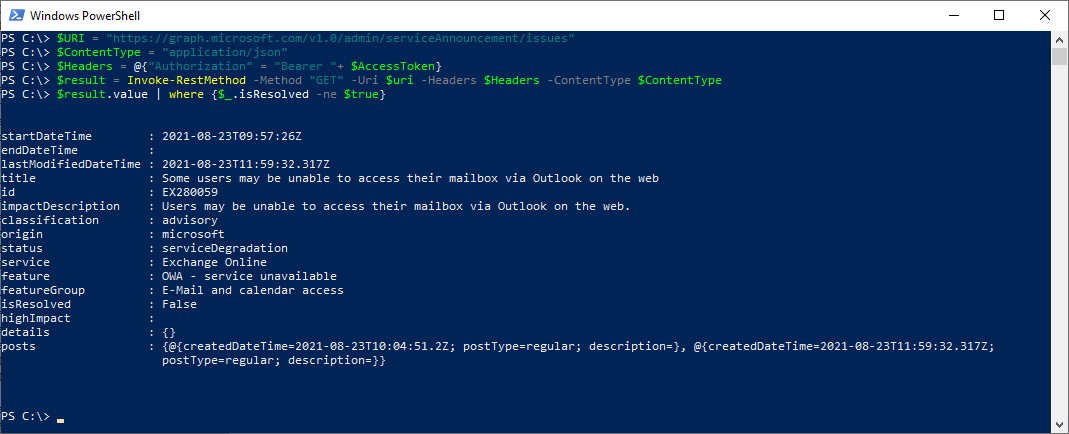Viewport: 1069px width, 434px height.
Task: Open the PowerShell system menu icon
Action: pyautogui.click(x=16, y=15)
